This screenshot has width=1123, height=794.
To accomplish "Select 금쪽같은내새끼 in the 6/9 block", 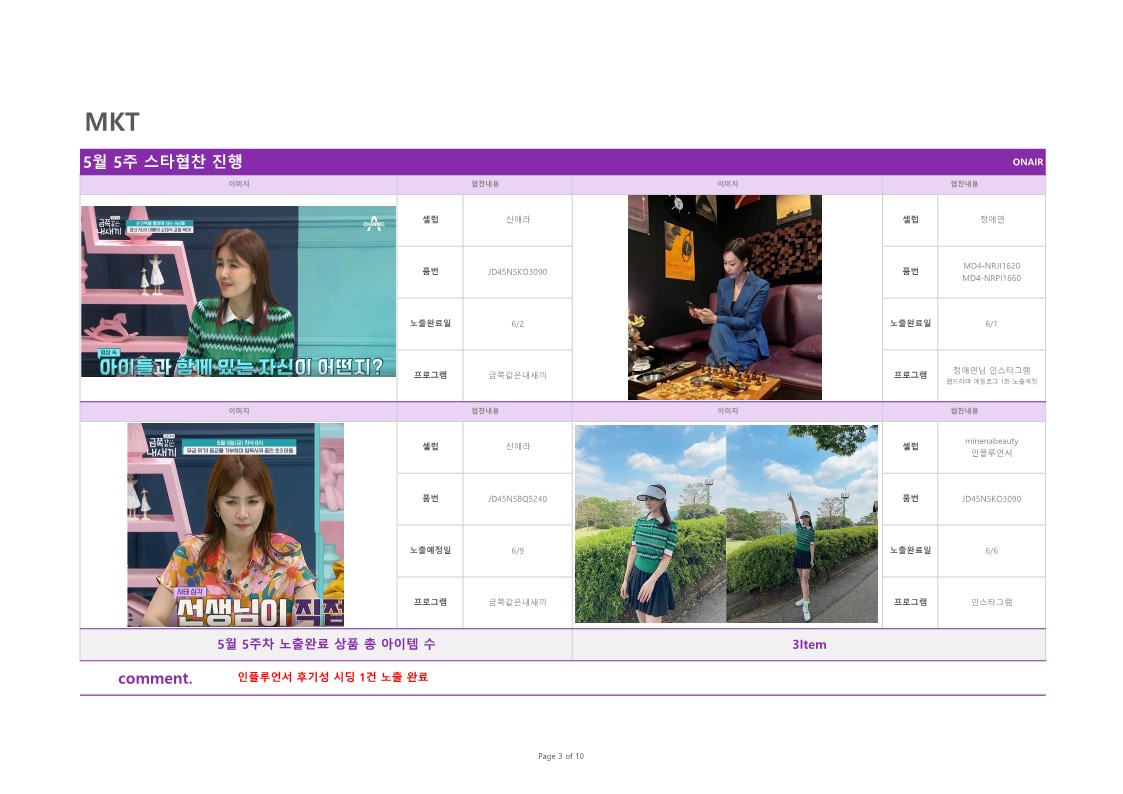I will click(x=518, y=603).
